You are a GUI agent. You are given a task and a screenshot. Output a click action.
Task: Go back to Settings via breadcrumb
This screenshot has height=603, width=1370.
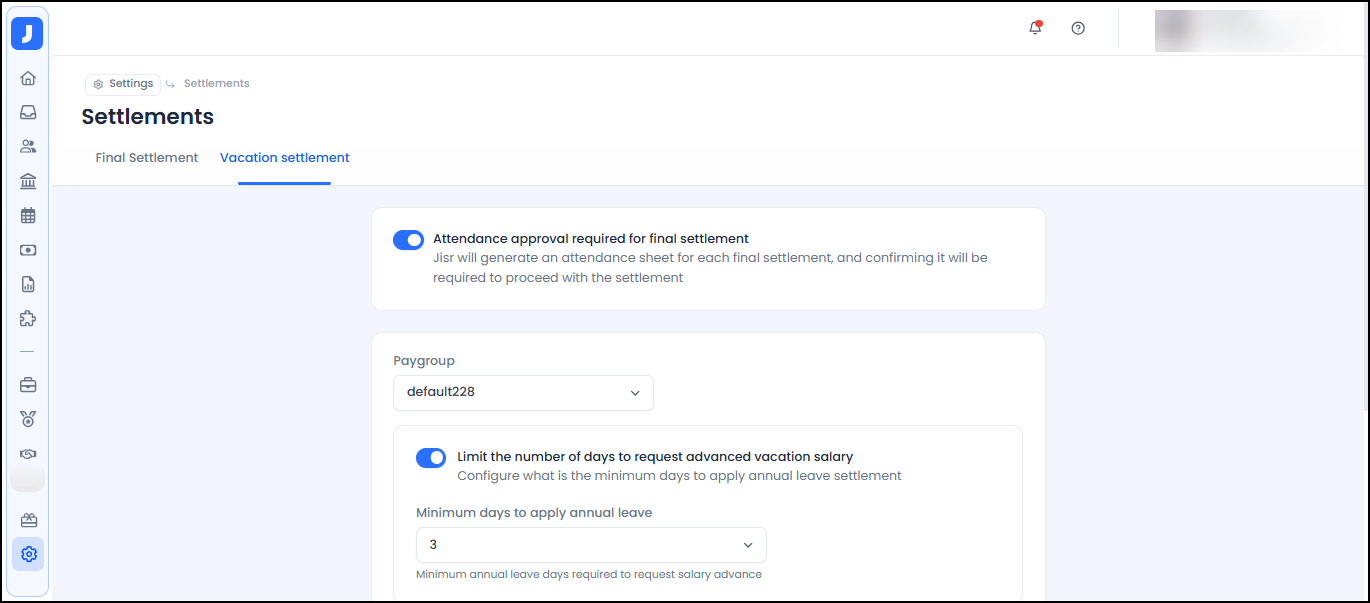123,84
